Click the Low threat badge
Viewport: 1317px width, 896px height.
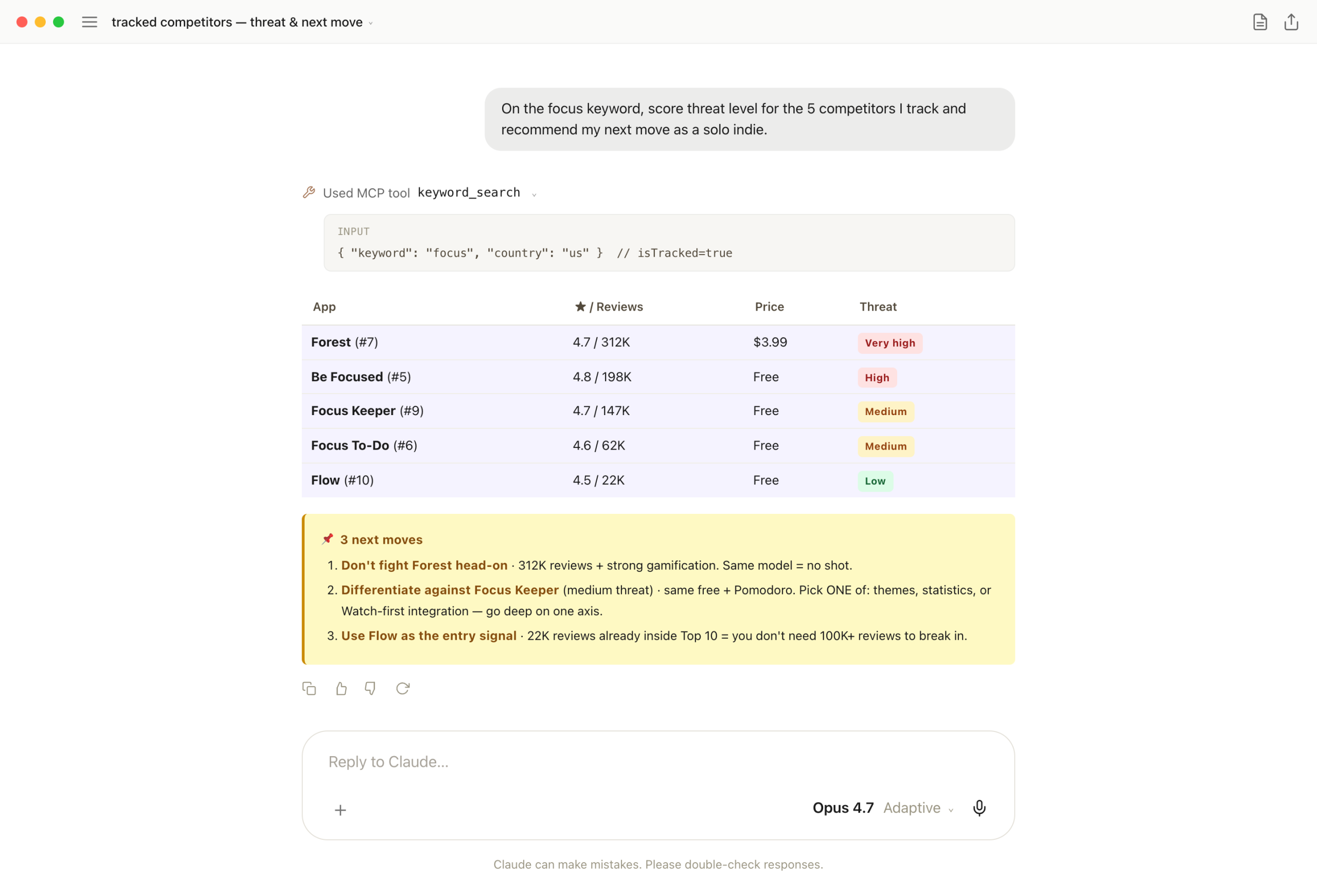[x=875, y=481]
